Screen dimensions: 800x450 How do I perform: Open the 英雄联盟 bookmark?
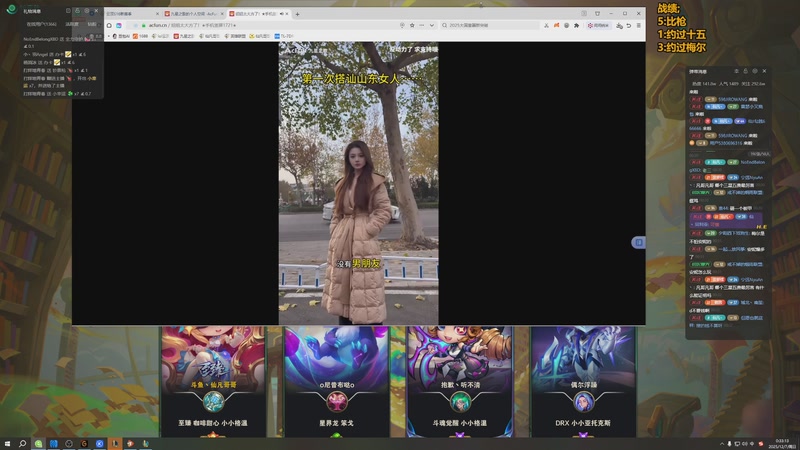pyautogui.click(x=235, y=36)
